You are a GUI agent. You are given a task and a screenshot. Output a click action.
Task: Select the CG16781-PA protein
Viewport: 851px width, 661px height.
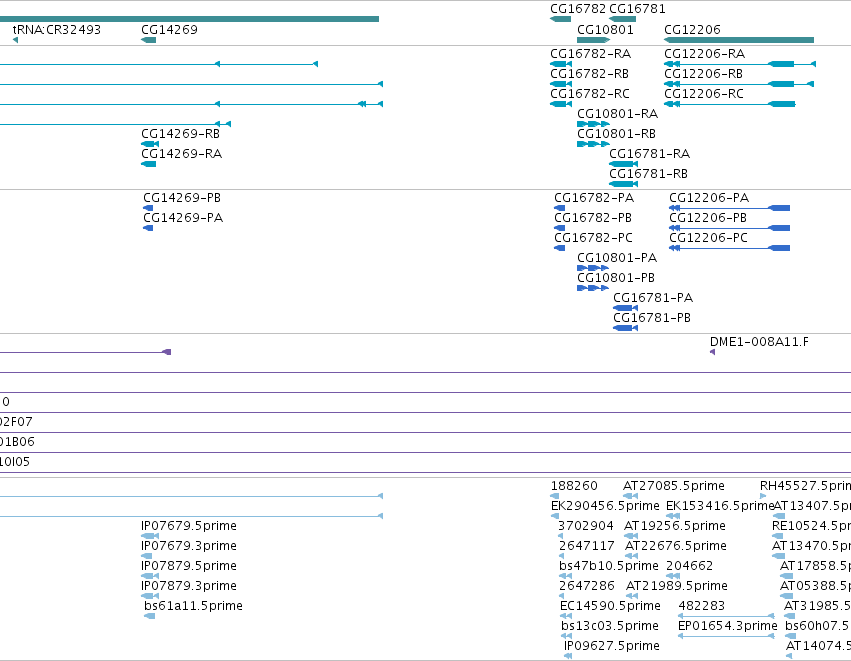653,298
